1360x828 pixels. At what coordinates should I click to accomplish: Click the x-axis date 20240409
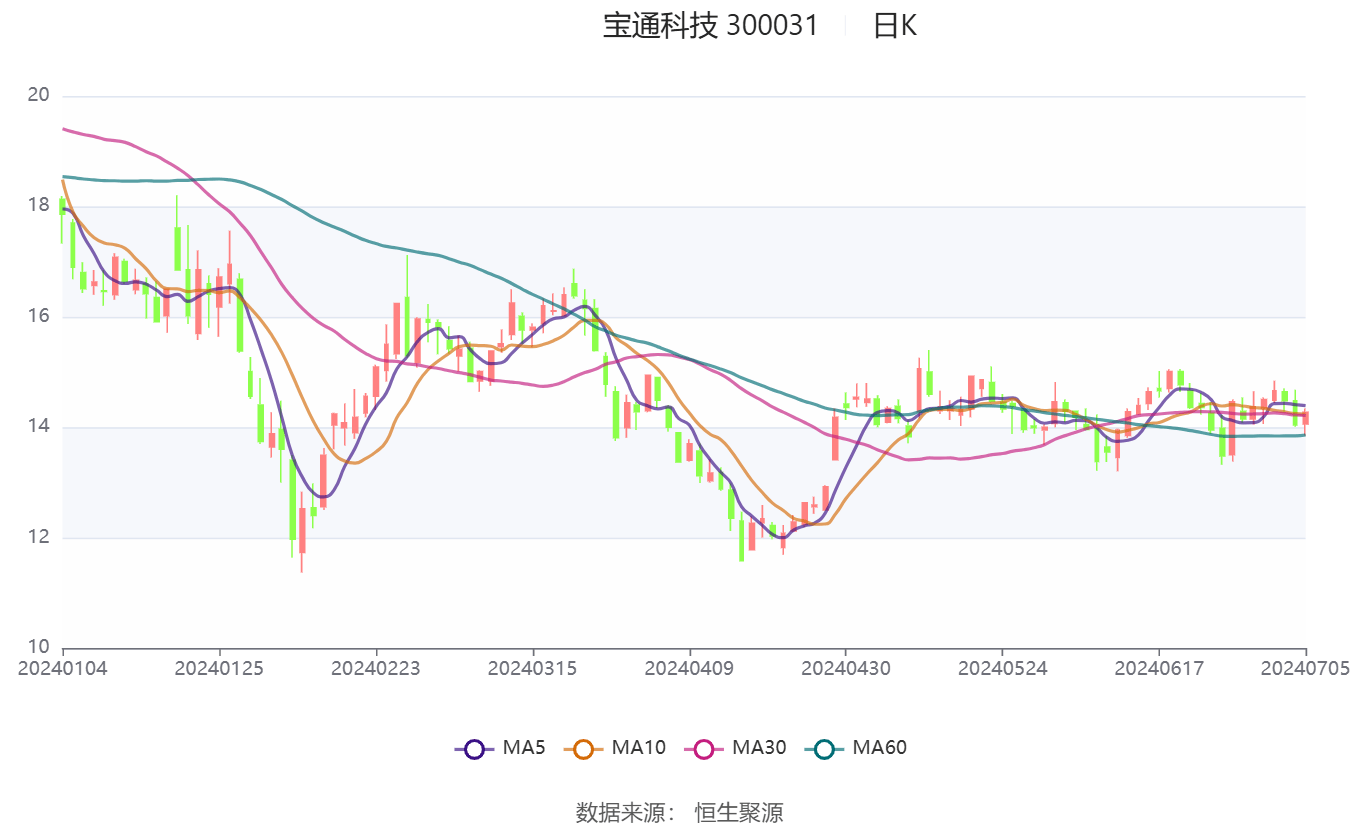pos(689,668)
